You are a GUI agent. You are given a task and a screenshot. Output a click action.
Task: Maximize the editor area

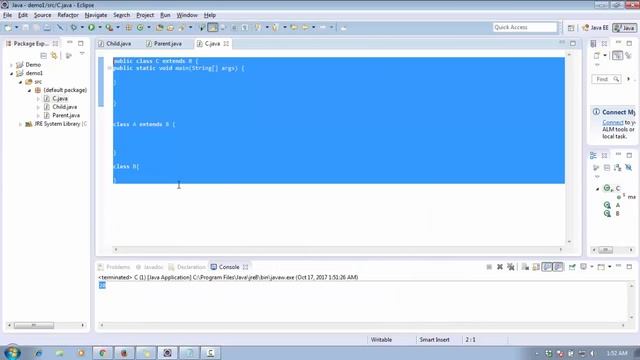point(573,43)
